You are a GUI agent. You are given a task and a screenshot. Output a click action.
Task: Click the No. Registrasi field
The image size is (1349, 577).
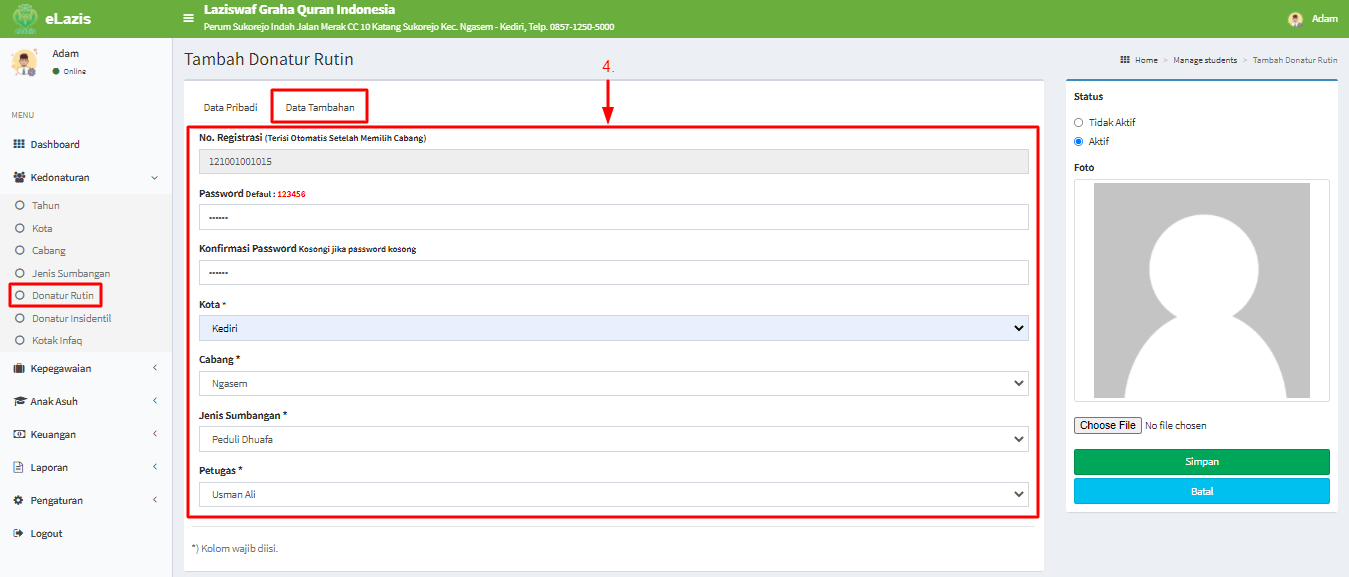[x=614, y=161]
